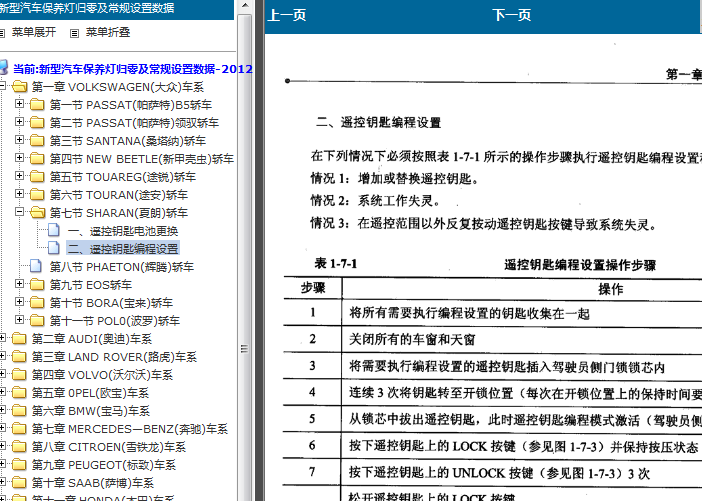Click folder icon of 第六节 TOURAN轿车

coord(37,194)
